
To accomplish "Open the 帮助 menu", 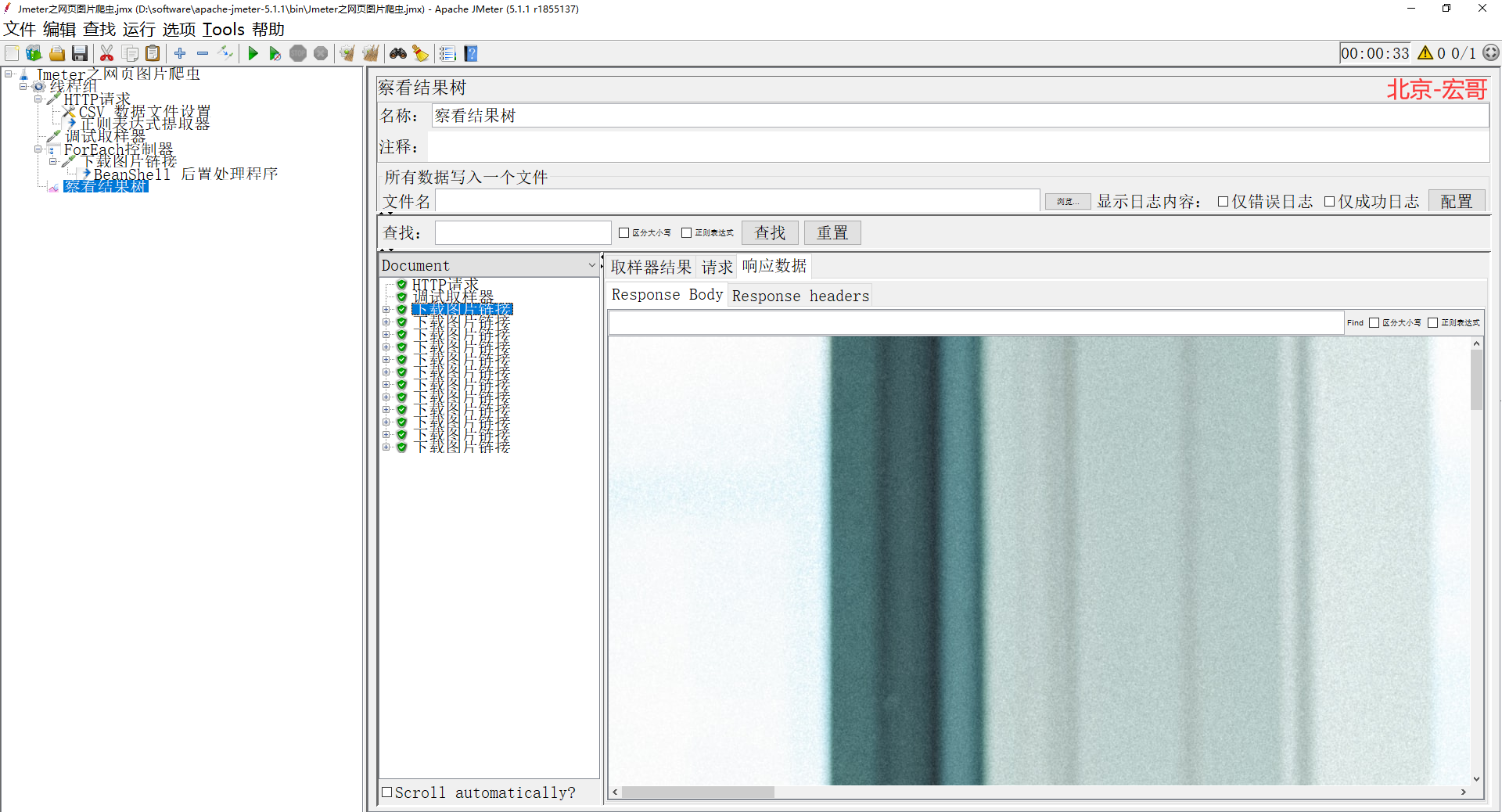I will click(268, 29).
